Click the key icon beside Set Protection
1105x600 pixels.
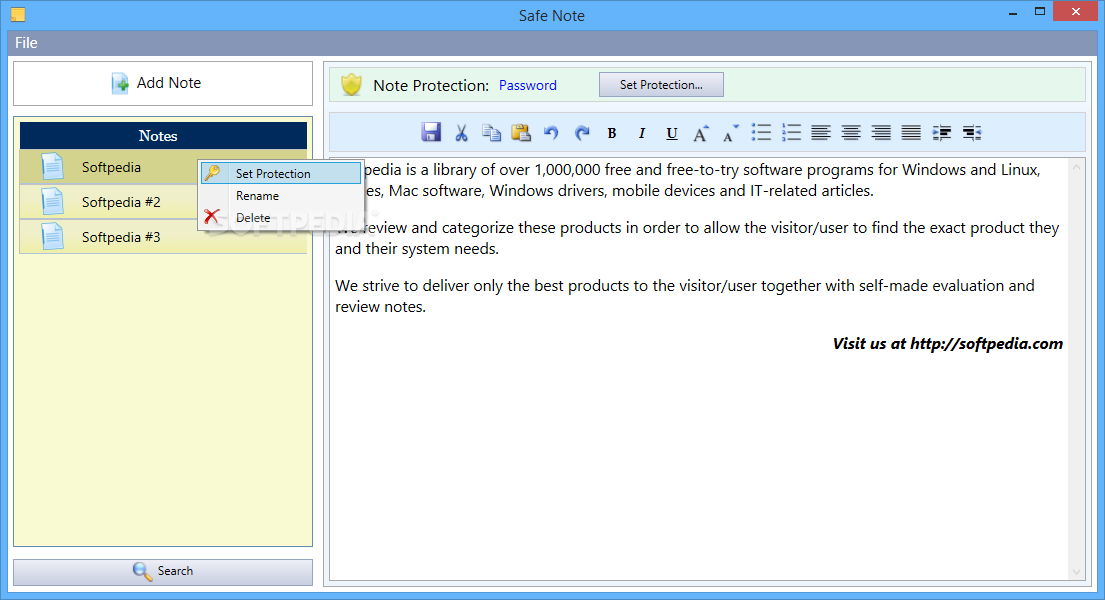212,173
